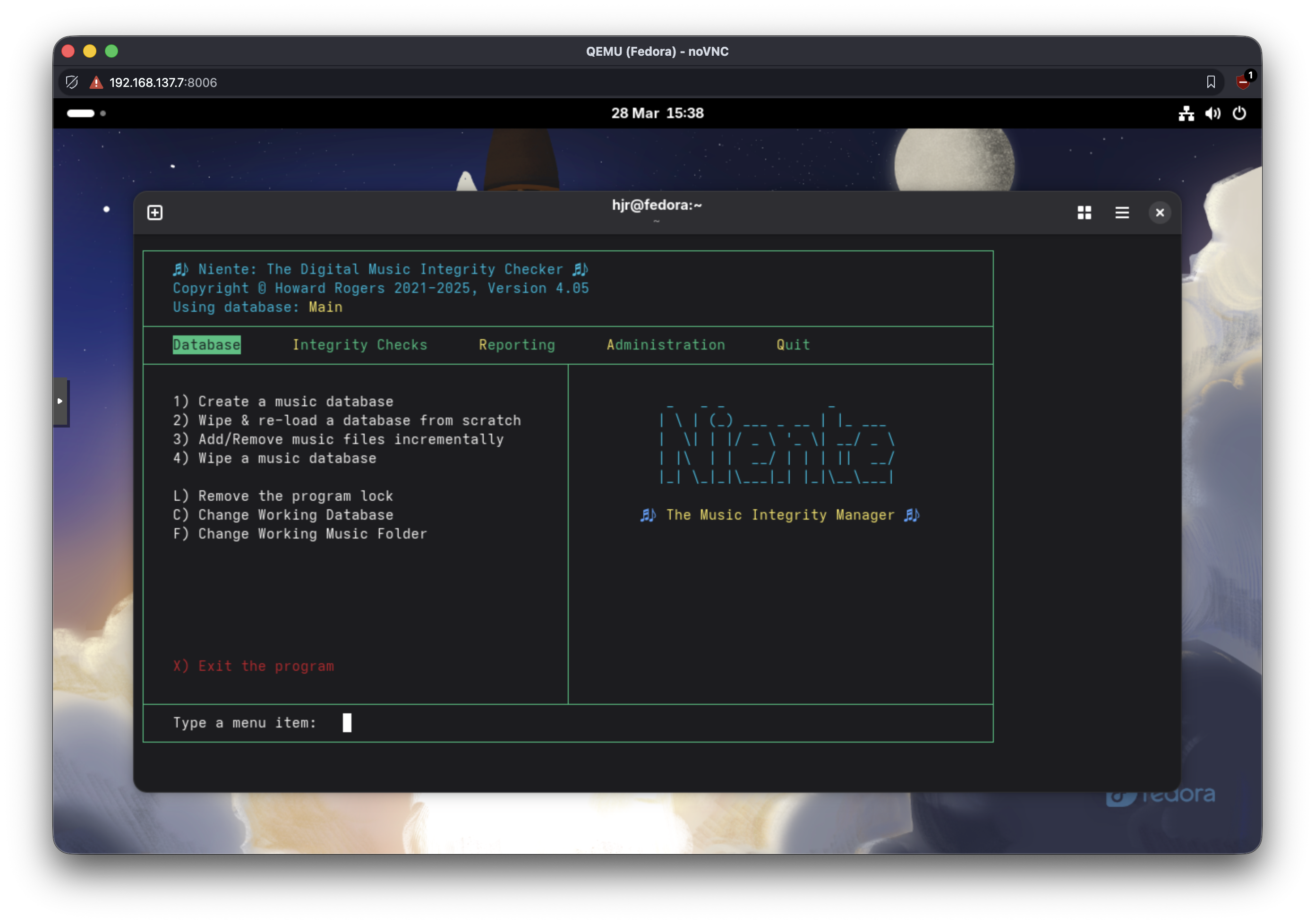Click the volume speaker icon in top bar
The height and width of the screenshot is (924, 1315).
point(1212,113)
